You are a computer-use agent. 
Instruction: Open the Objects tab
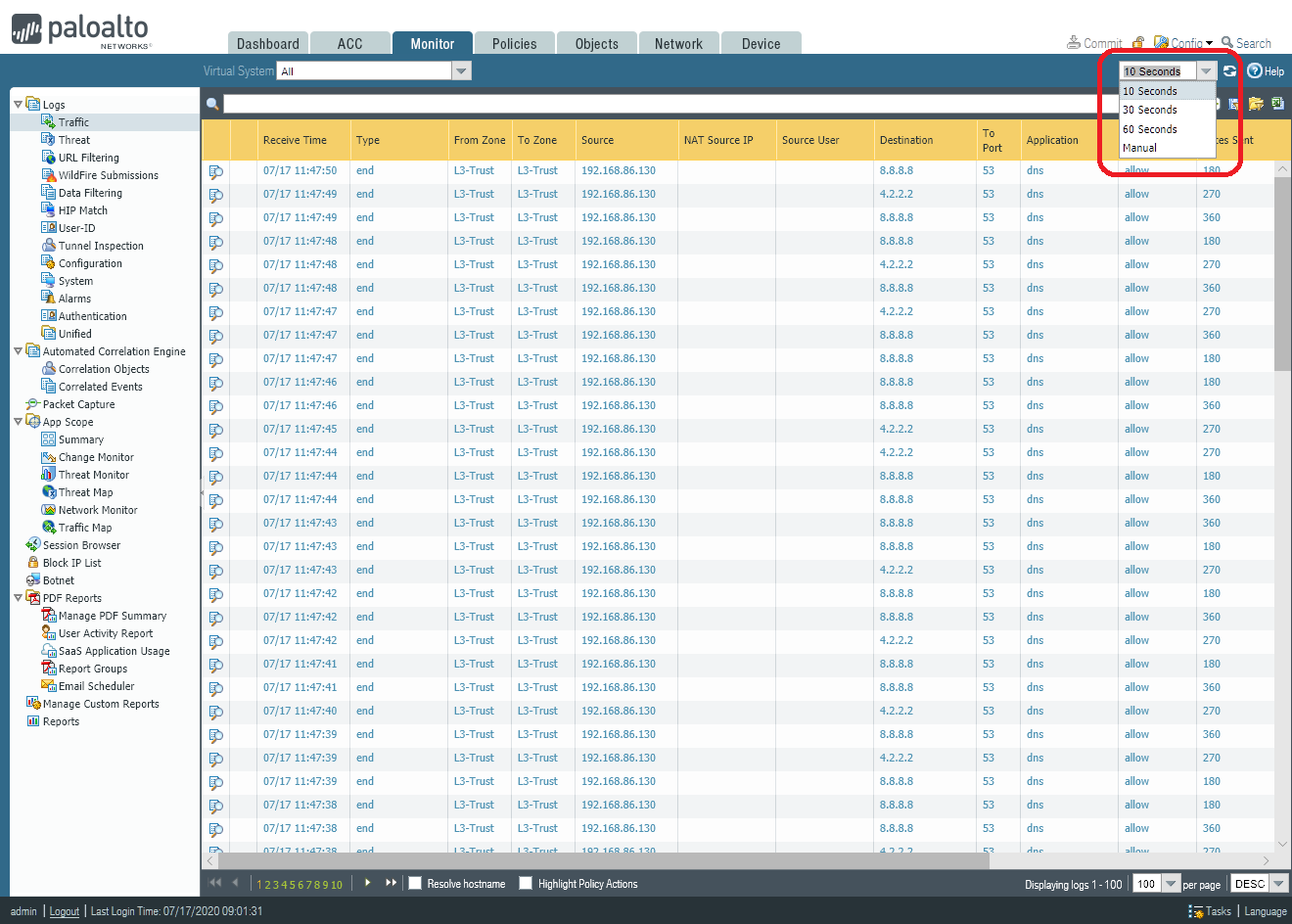[597, 44]
